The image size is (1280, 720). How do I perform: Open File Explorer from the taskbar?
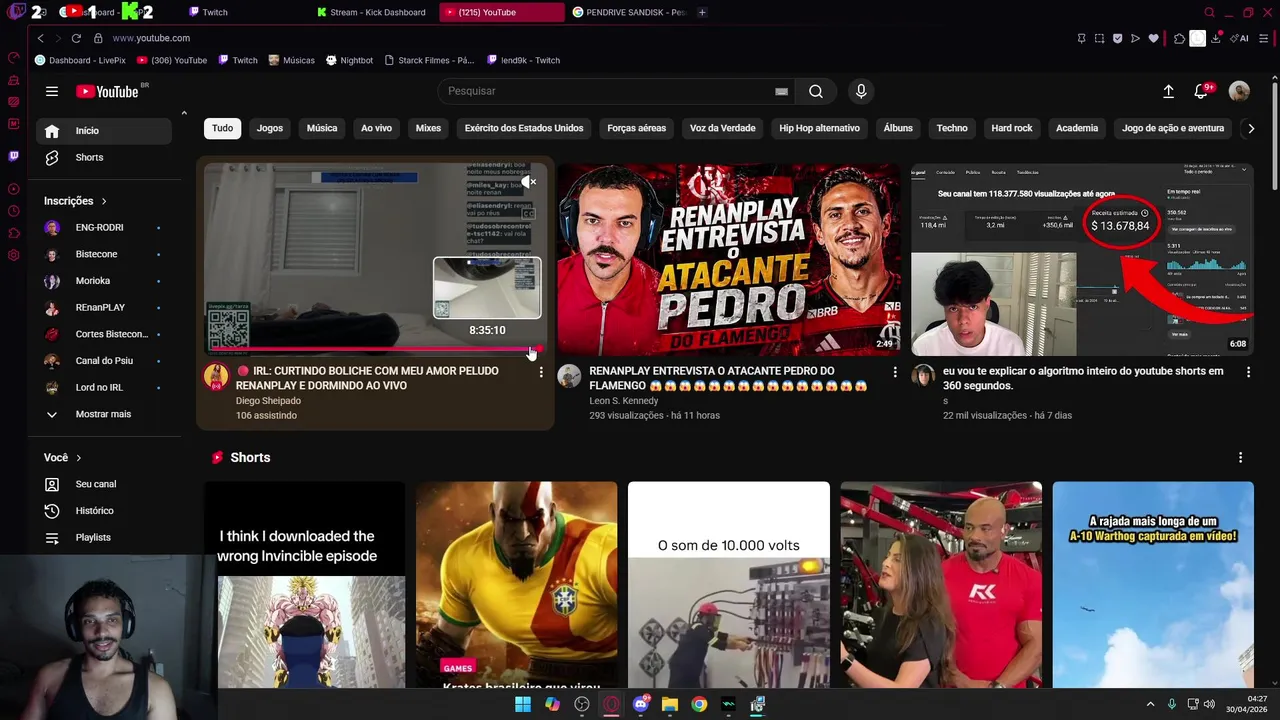[670, 704]
